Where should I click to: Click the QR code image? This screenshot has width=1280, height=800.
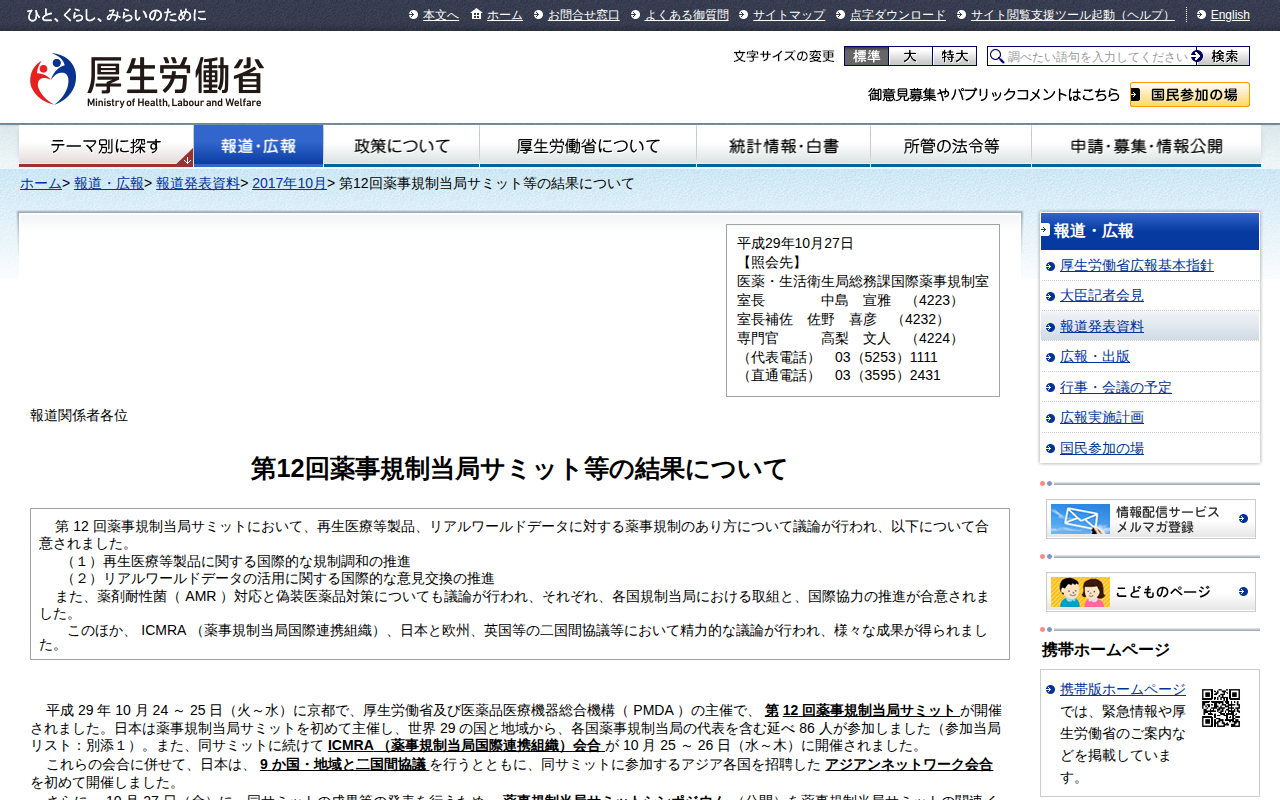1220,707
